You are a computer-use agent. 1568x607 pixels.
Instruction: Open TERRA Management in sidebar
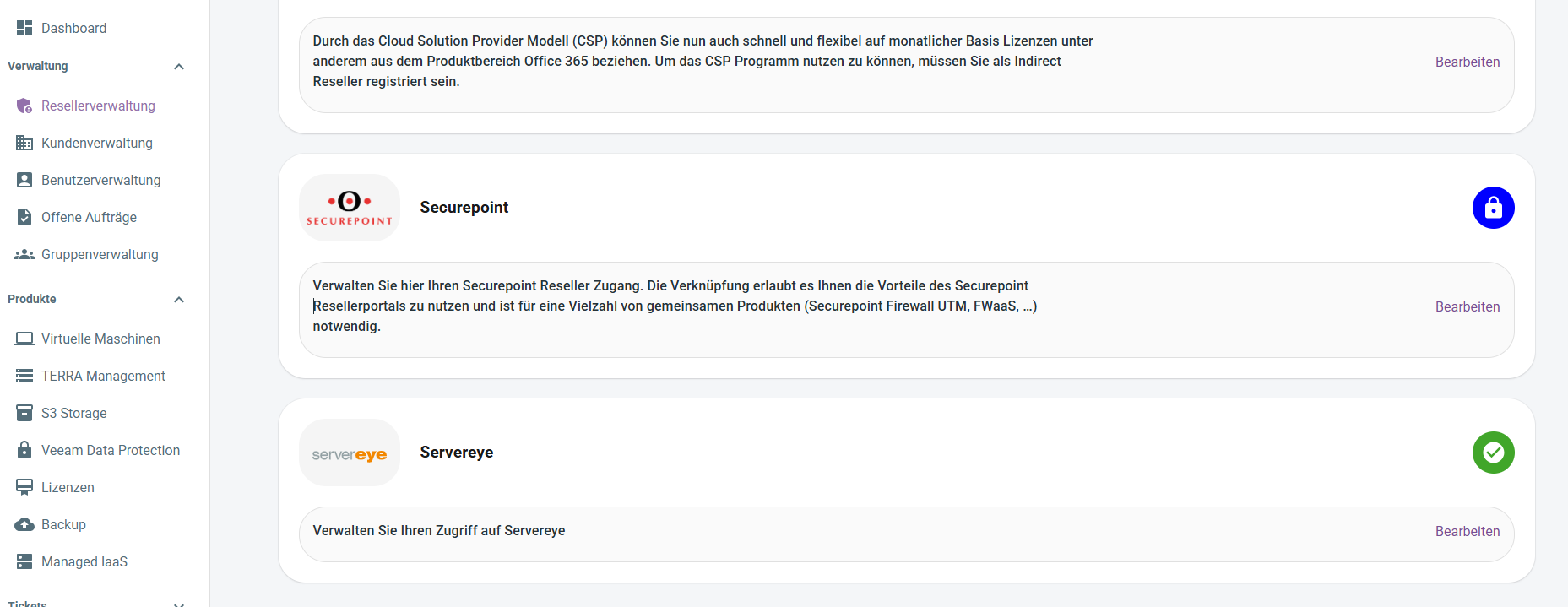click(103, 376)
